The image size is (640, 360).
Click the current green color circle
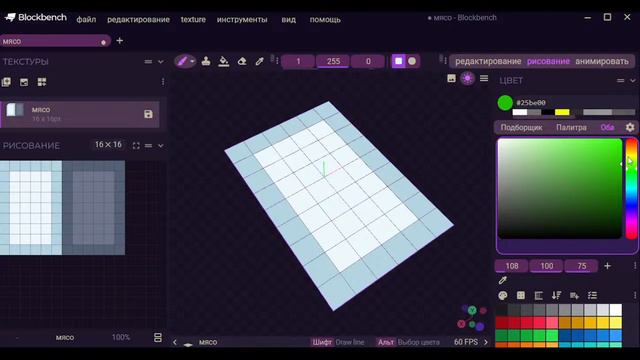pyautogui.click(x=505, y=103)
